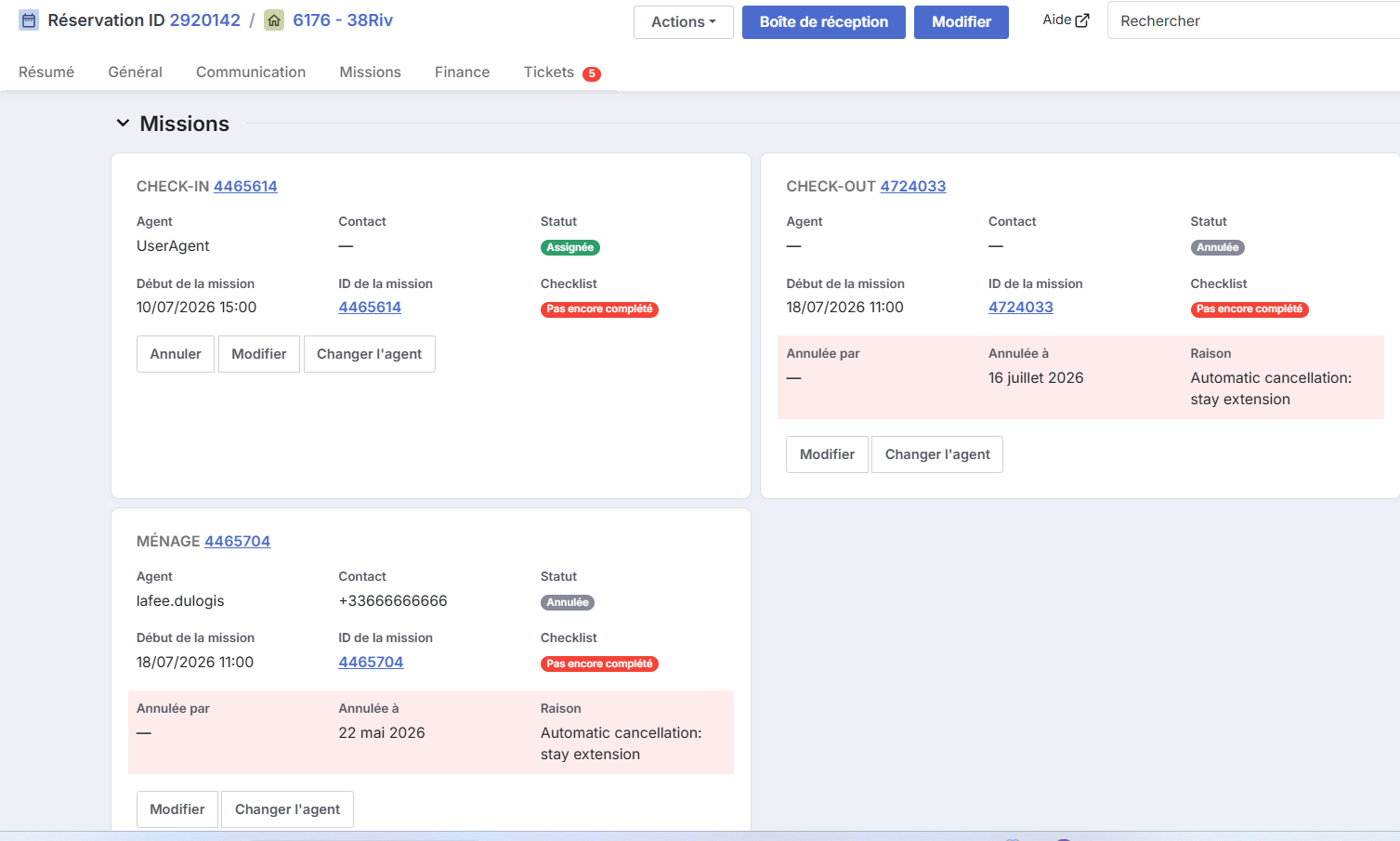Select the check-out cancellation reason text
This screenshot has width=1400, height=841.
coord(1271,388)
